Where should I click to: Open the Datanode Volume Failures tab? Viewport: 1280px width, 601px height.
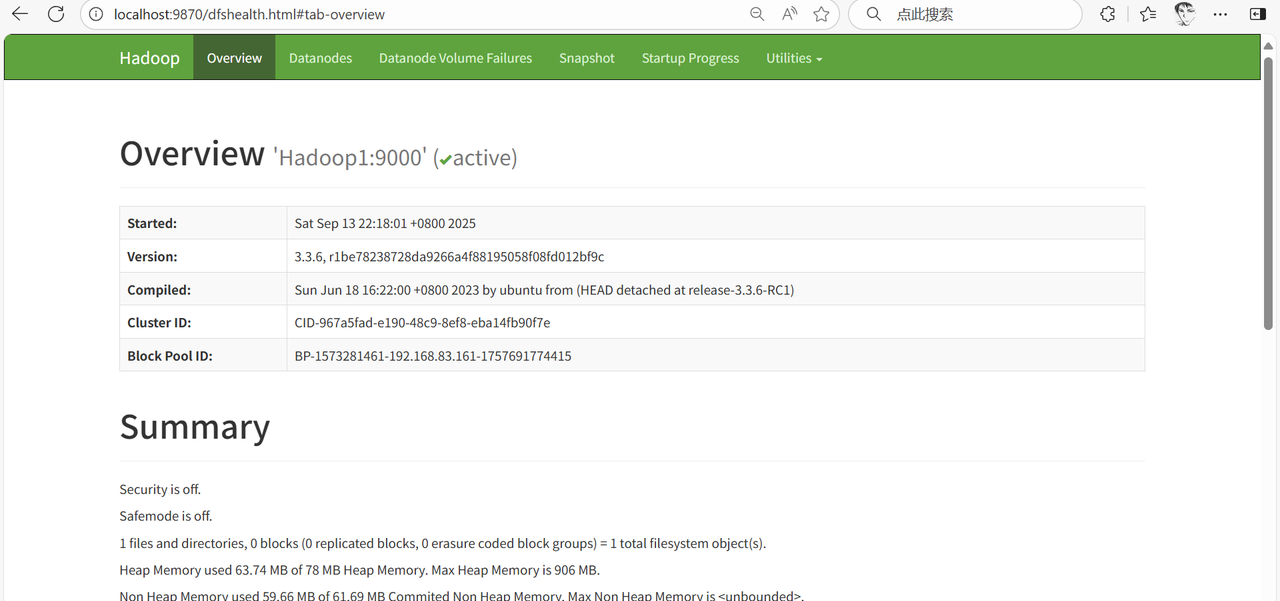pos(455,57)
